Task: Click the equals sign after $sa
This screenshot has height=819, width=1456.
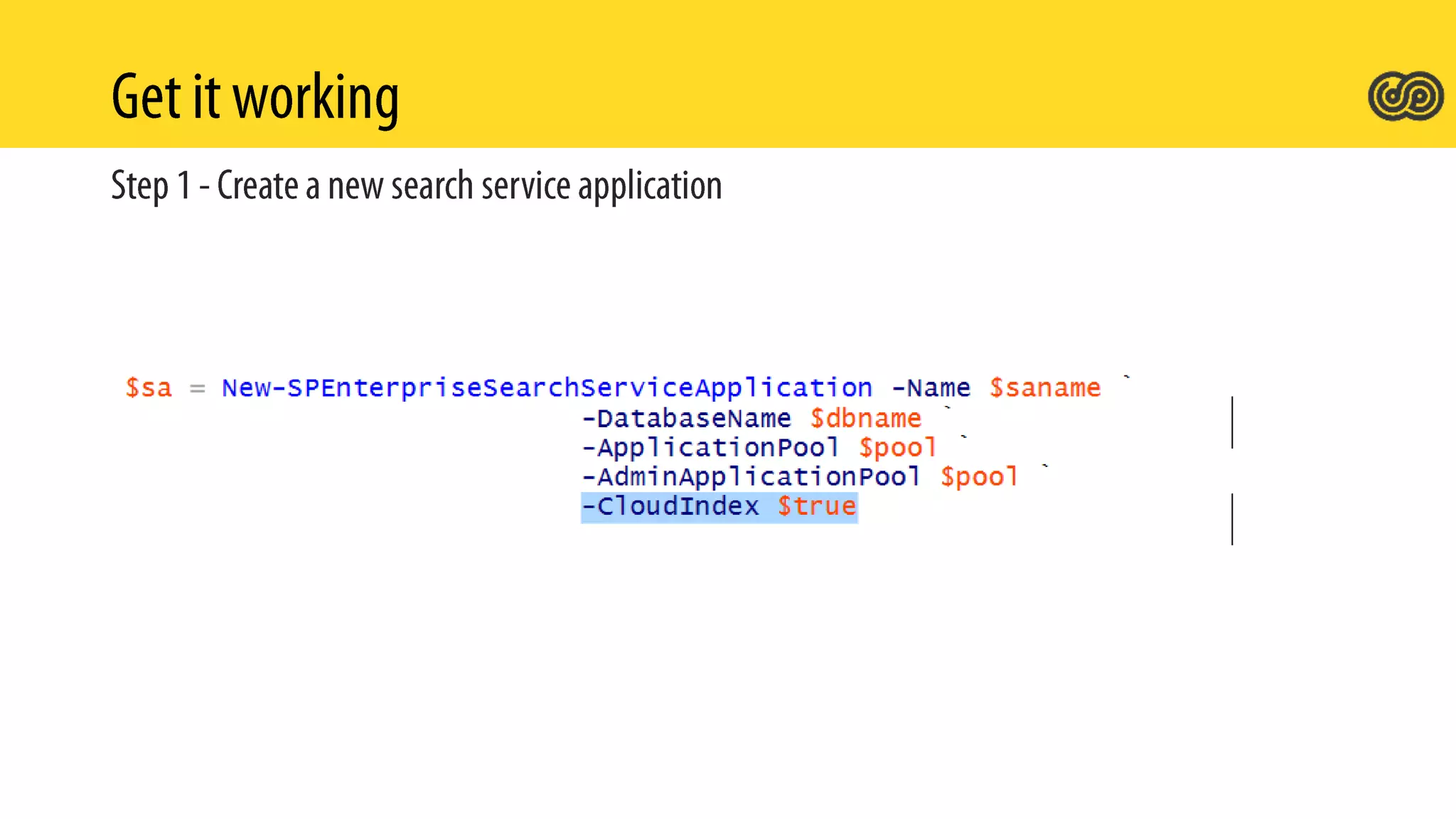Action: pyautogui.click(x=197, y=389)
